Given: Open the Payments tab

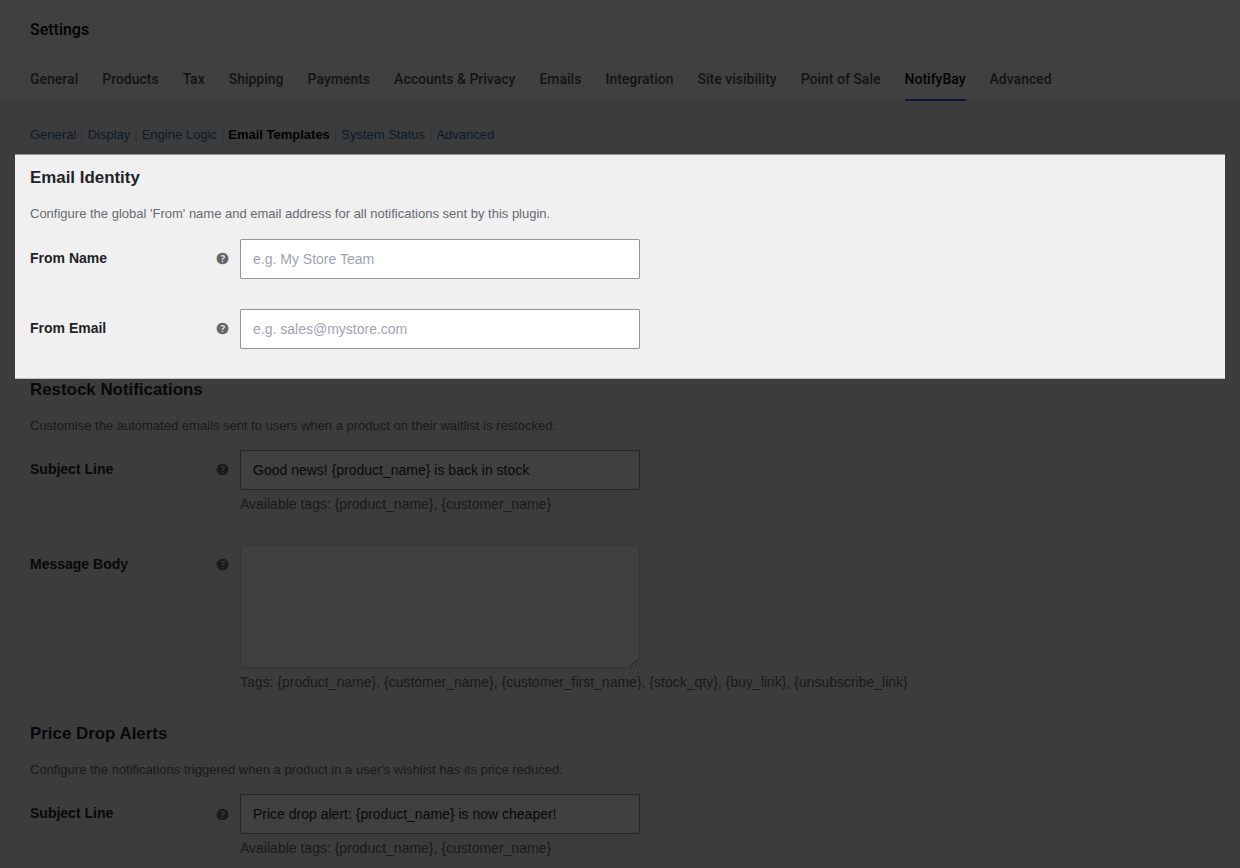Looking at the screenshot, I should click(x=339, y=79).
